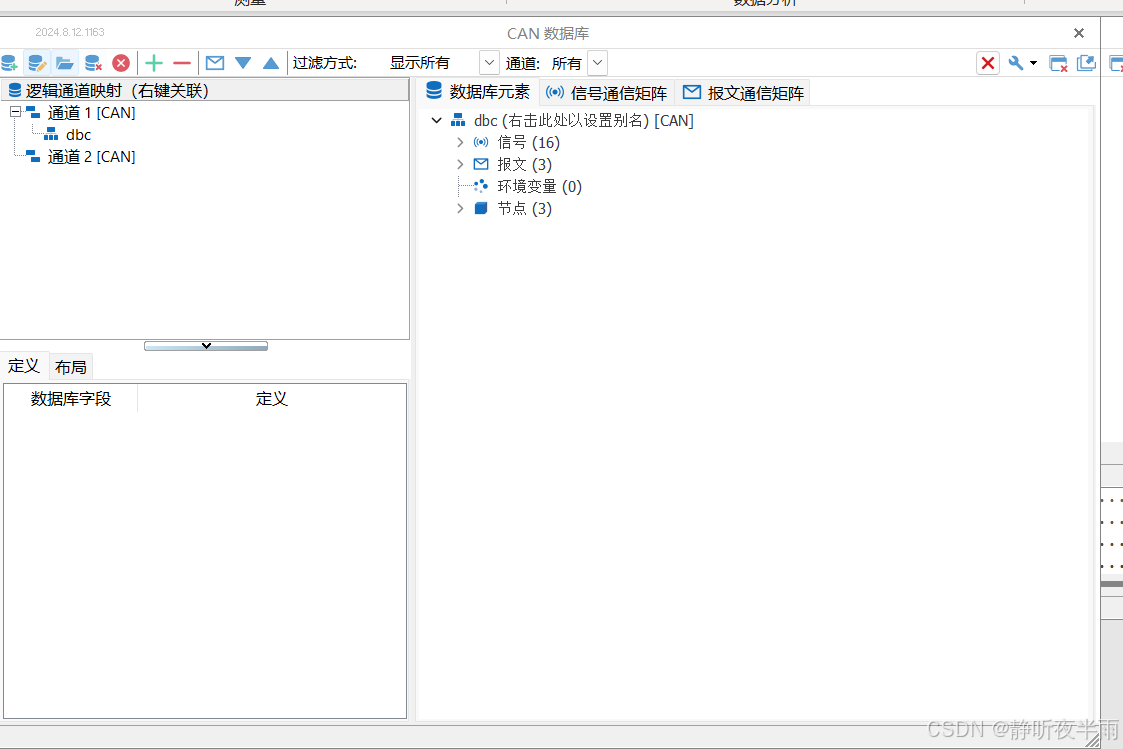Click the red circle delete-all icon
The image size is (1123, 749).
tap(121, 63)
